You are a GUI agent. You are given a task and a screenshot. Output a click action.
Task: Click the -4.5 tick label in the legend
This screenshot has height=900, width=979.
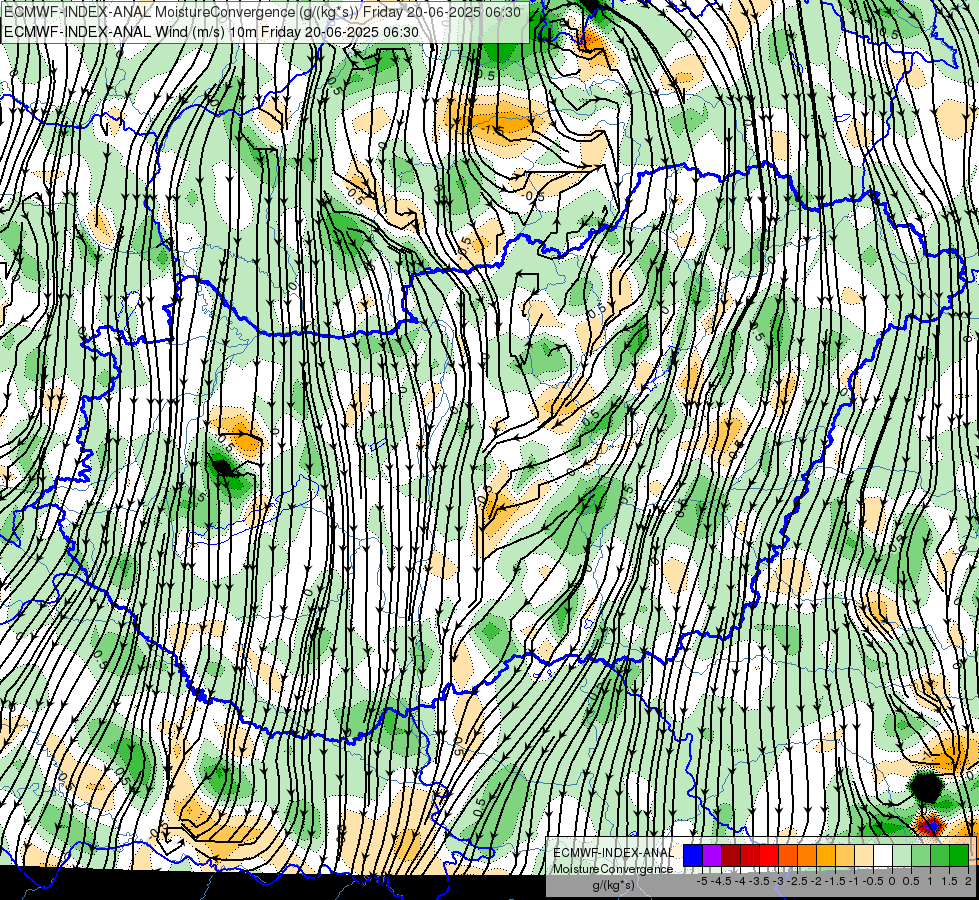click(721, 881)
